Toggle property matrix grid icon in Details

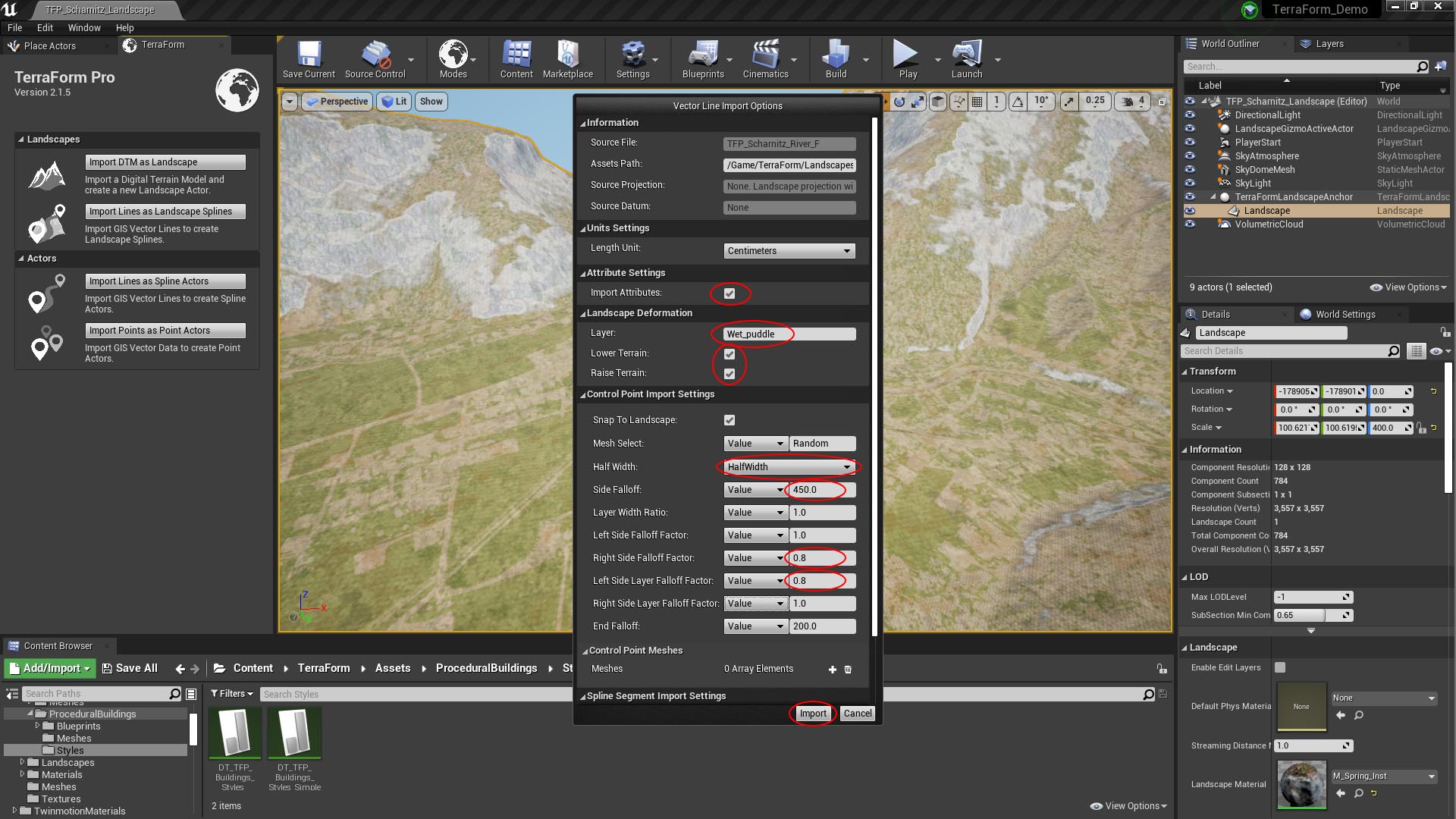tap(1416, 351)
